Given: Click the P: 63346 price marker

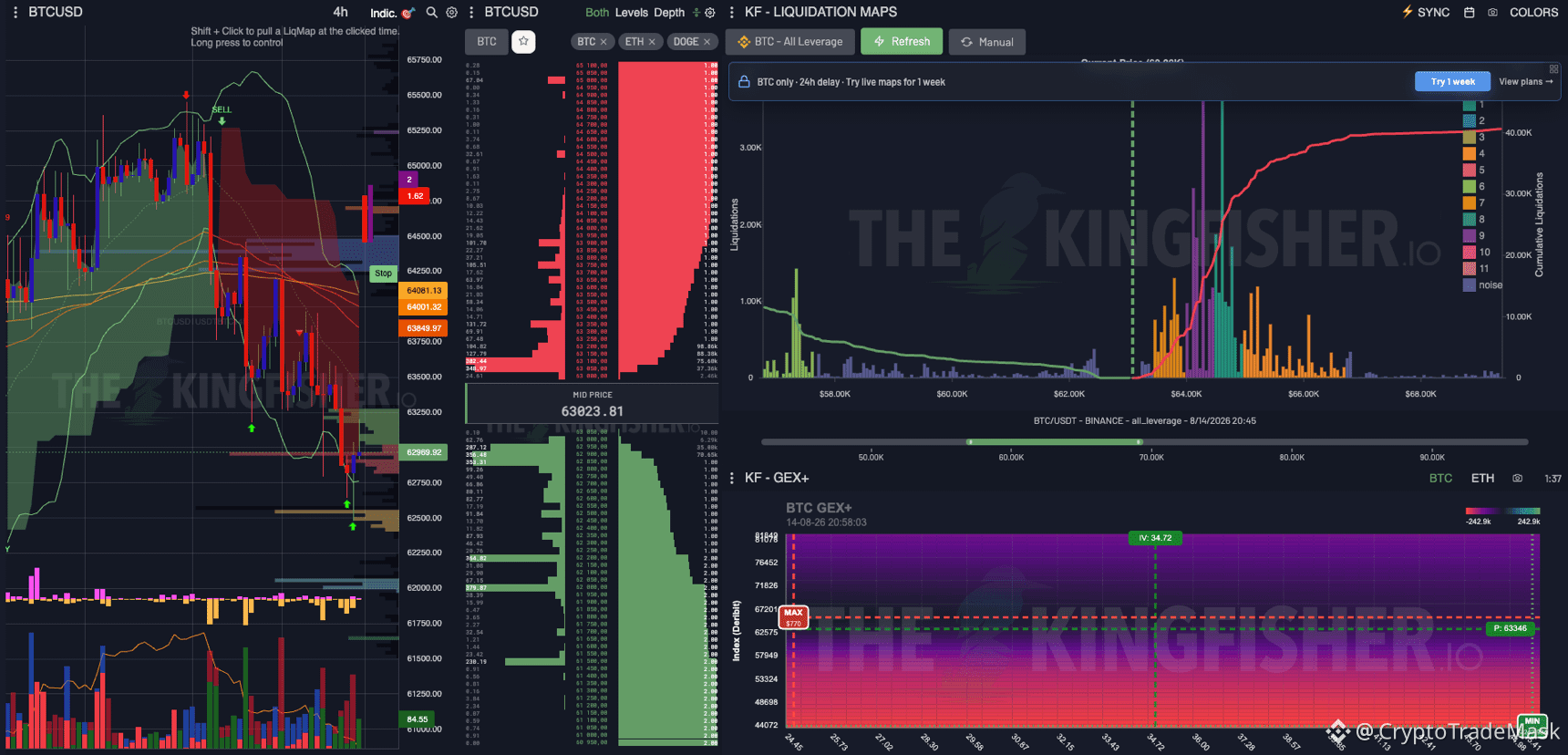Looking at the screenshot, I should click(1510, 628).
